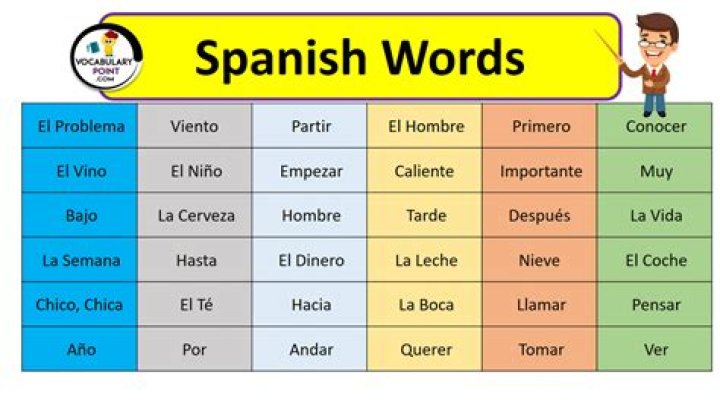
Task: Click the El Hombre cell
Action: click(x=426, y=127)
